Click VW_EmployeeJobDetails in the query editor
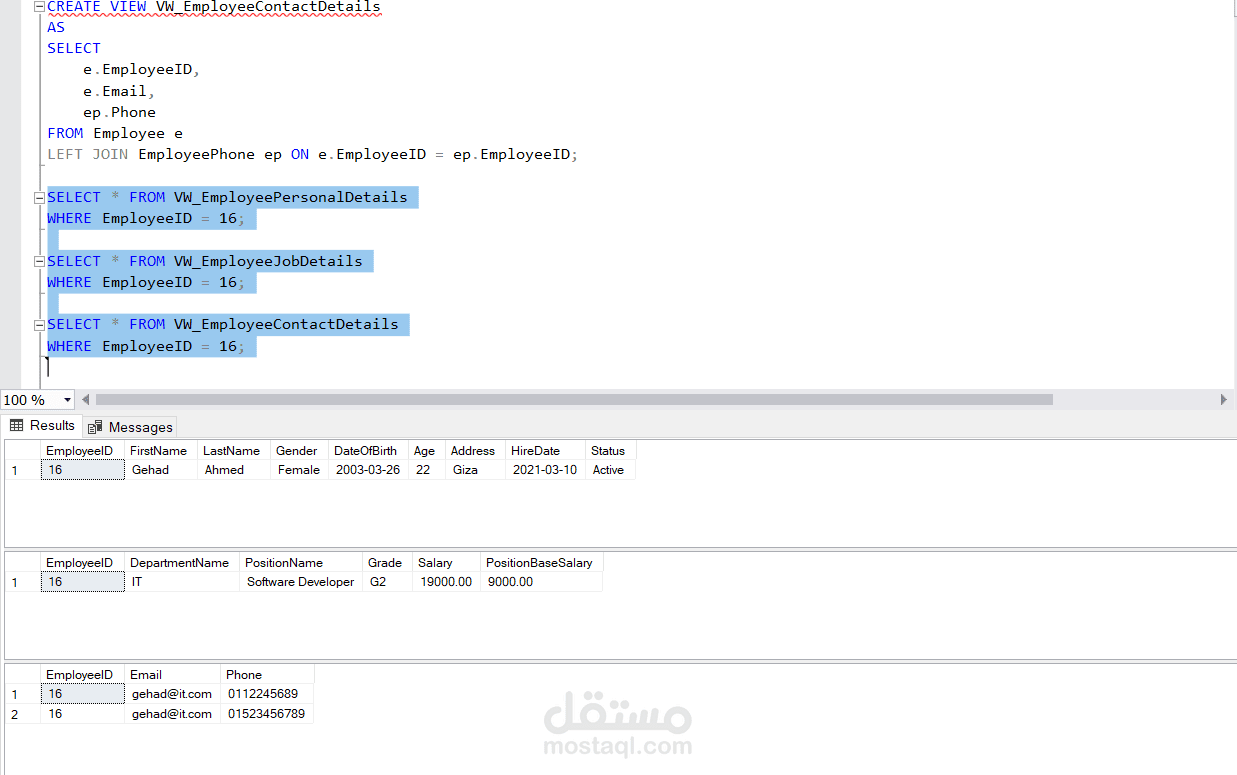The image size is (1237, 775). (x=268, y=261)
